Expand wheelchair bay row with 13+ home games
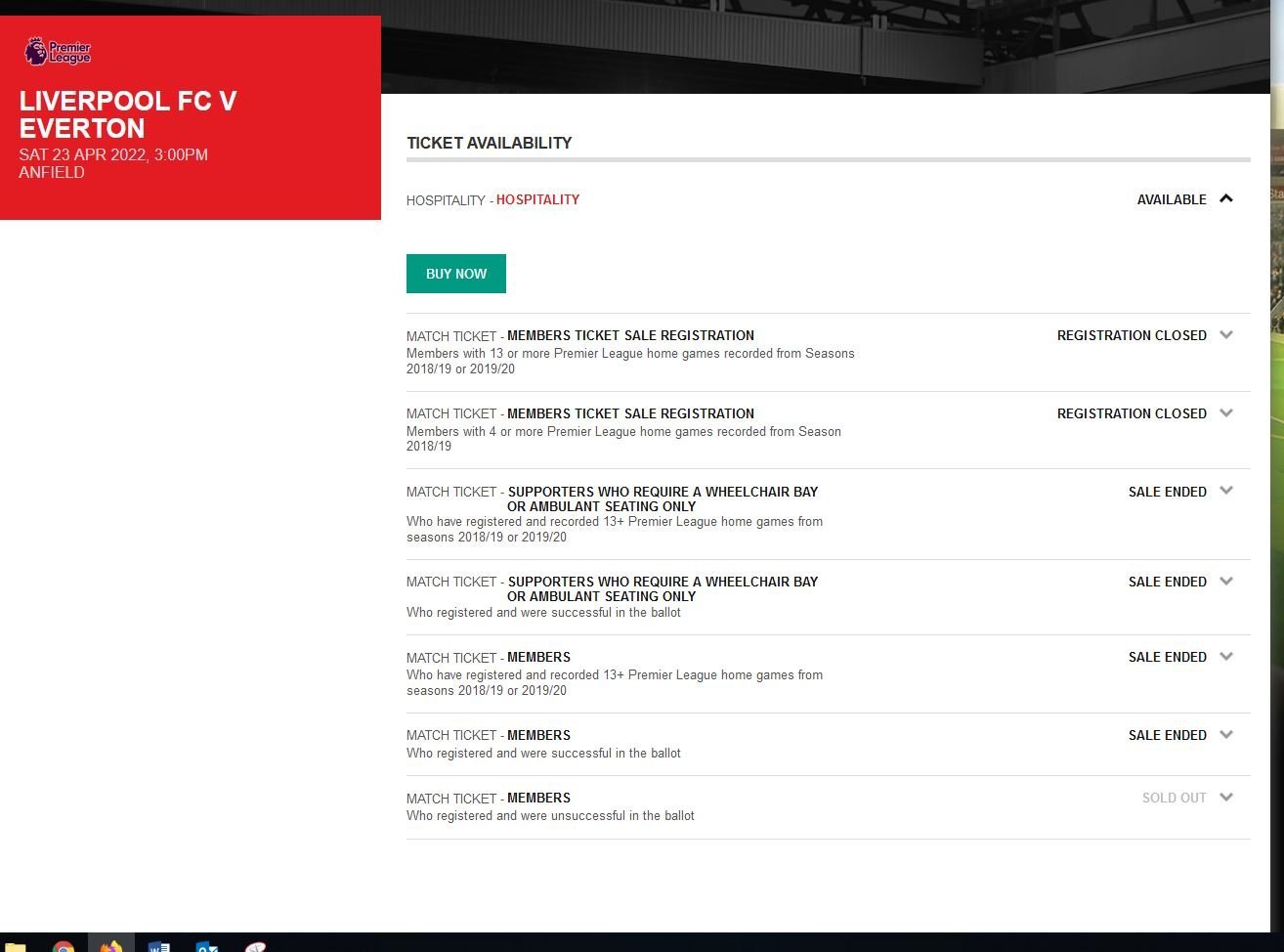This screenshot has width=1284, height=952. pos(1226,491)
